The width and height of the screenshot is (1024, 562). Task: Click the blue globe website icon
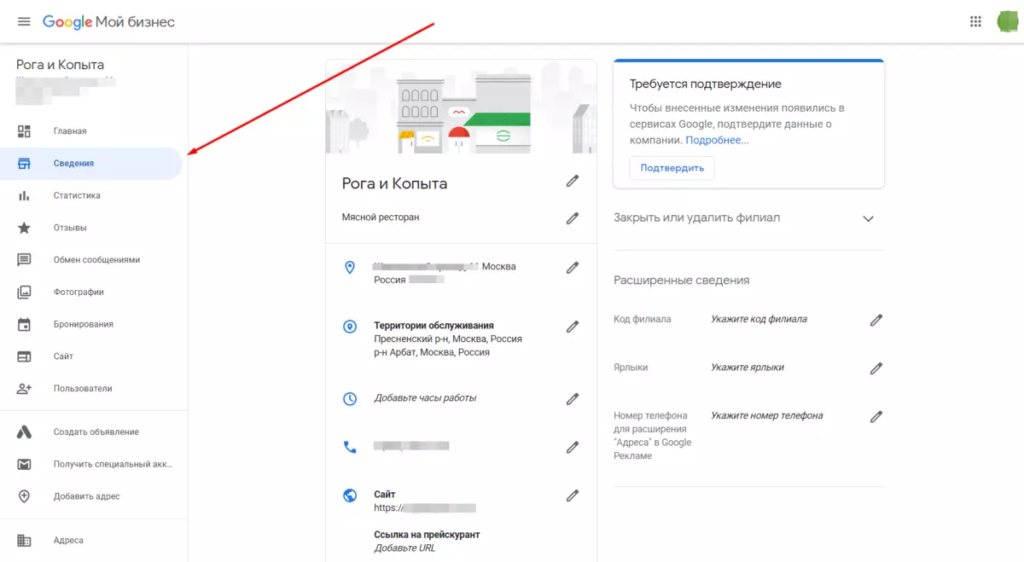pos(350,495)
